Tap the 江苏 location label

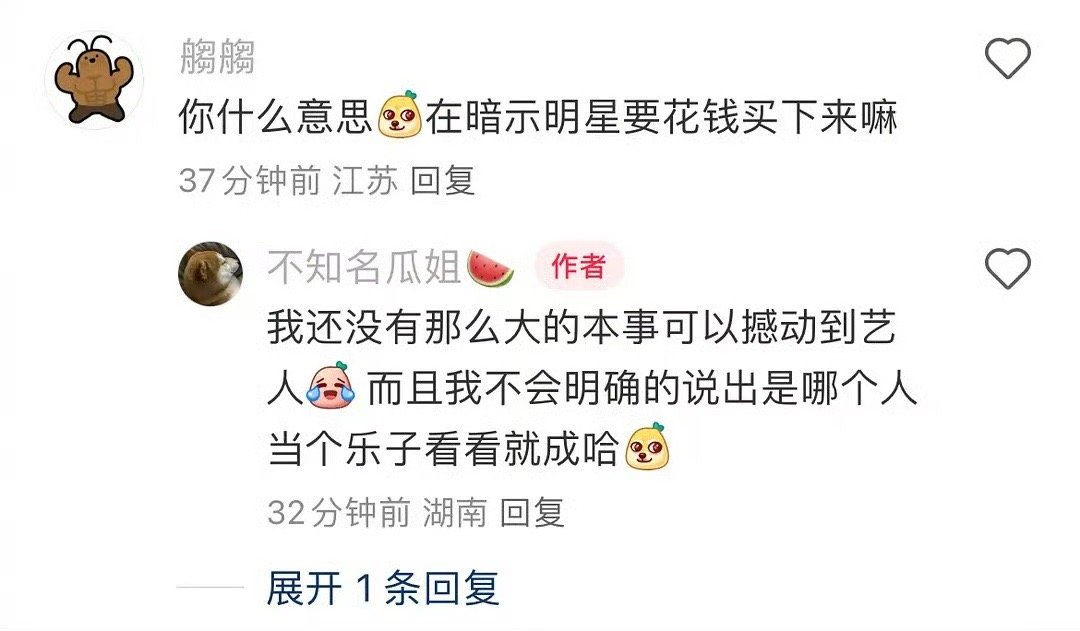365,181
